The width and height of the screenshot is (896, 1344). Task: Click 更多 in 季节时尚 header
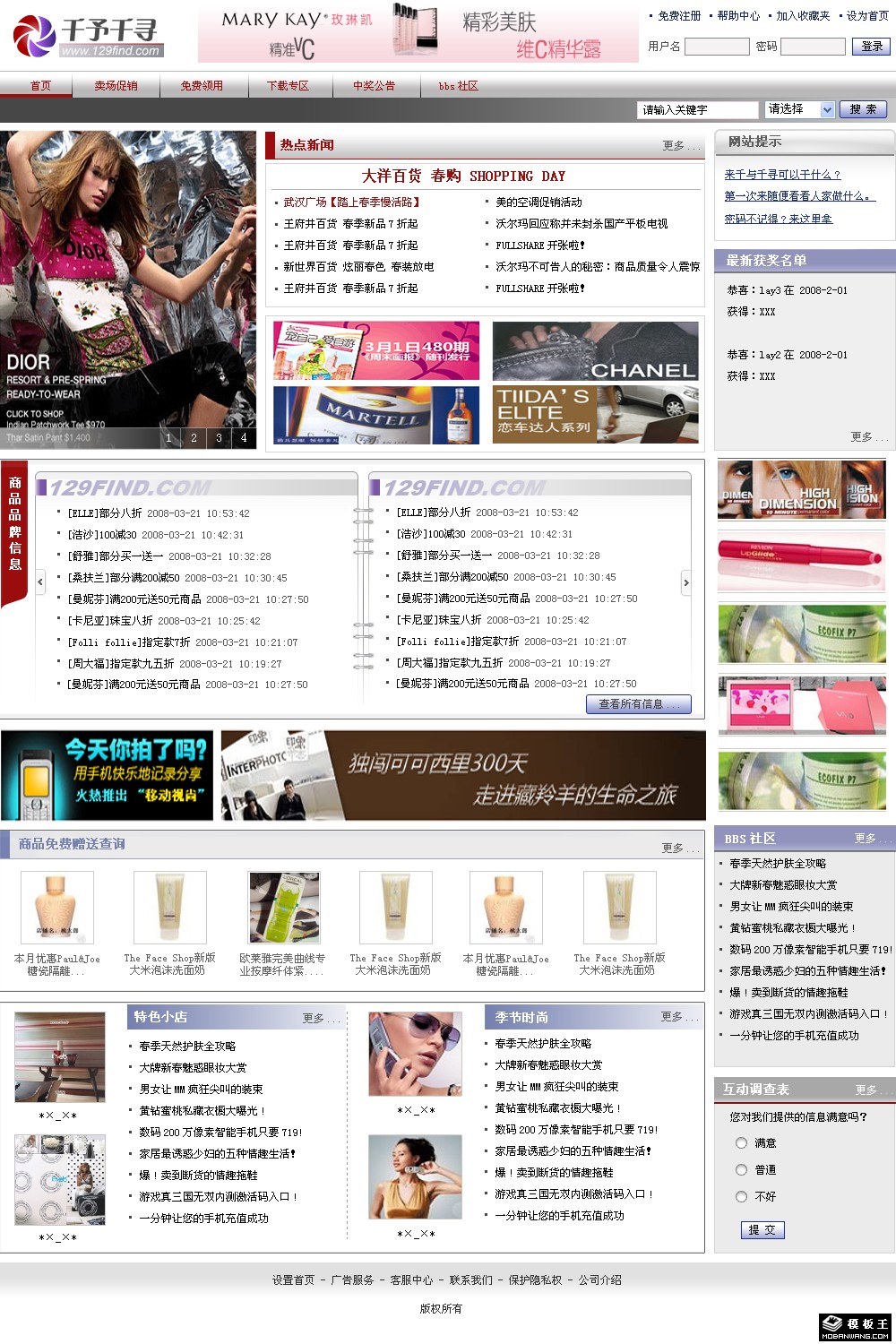pyautogui.click(x=678, y=1017)
